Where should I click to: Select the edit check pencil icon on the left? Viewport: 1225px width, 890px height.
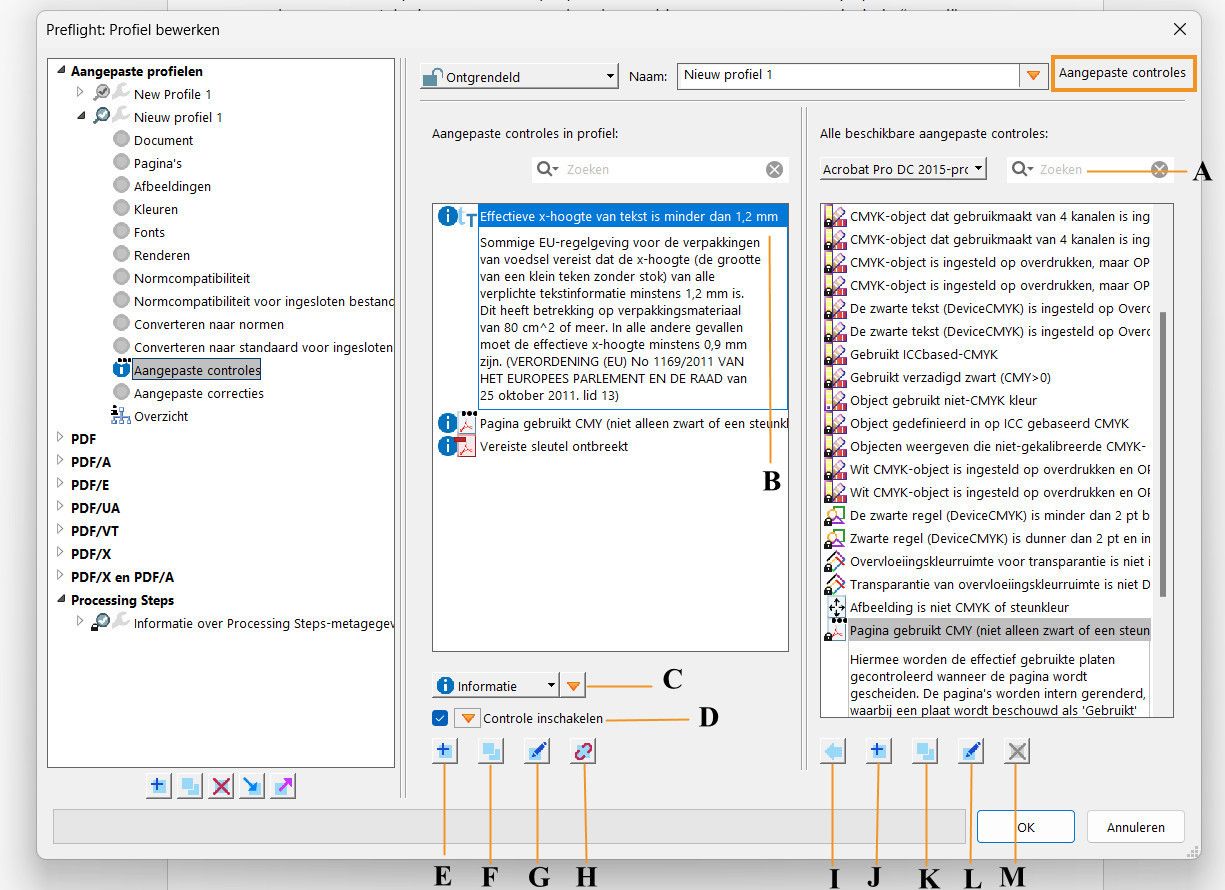537,750
